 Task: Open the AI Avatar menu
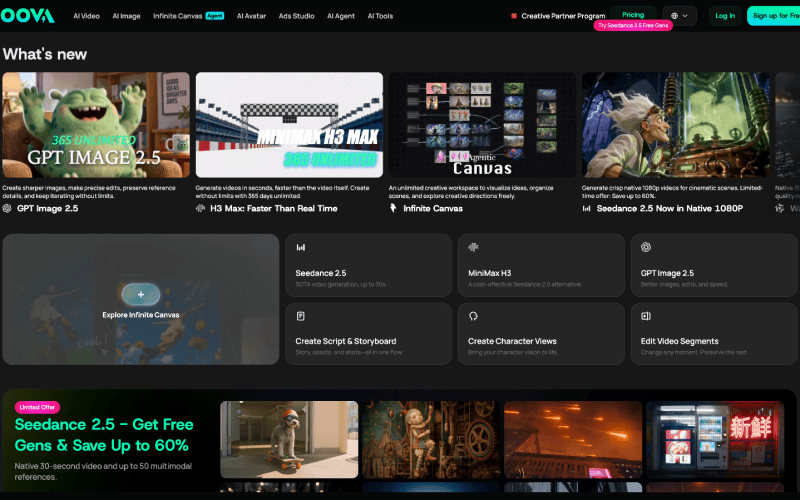click(x=251, y=16)
